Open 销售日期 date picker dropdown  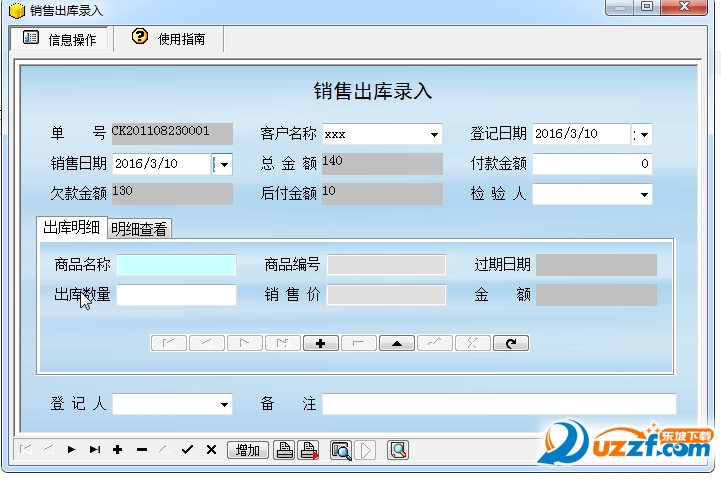pyautogui.click(x=222, y=164)
